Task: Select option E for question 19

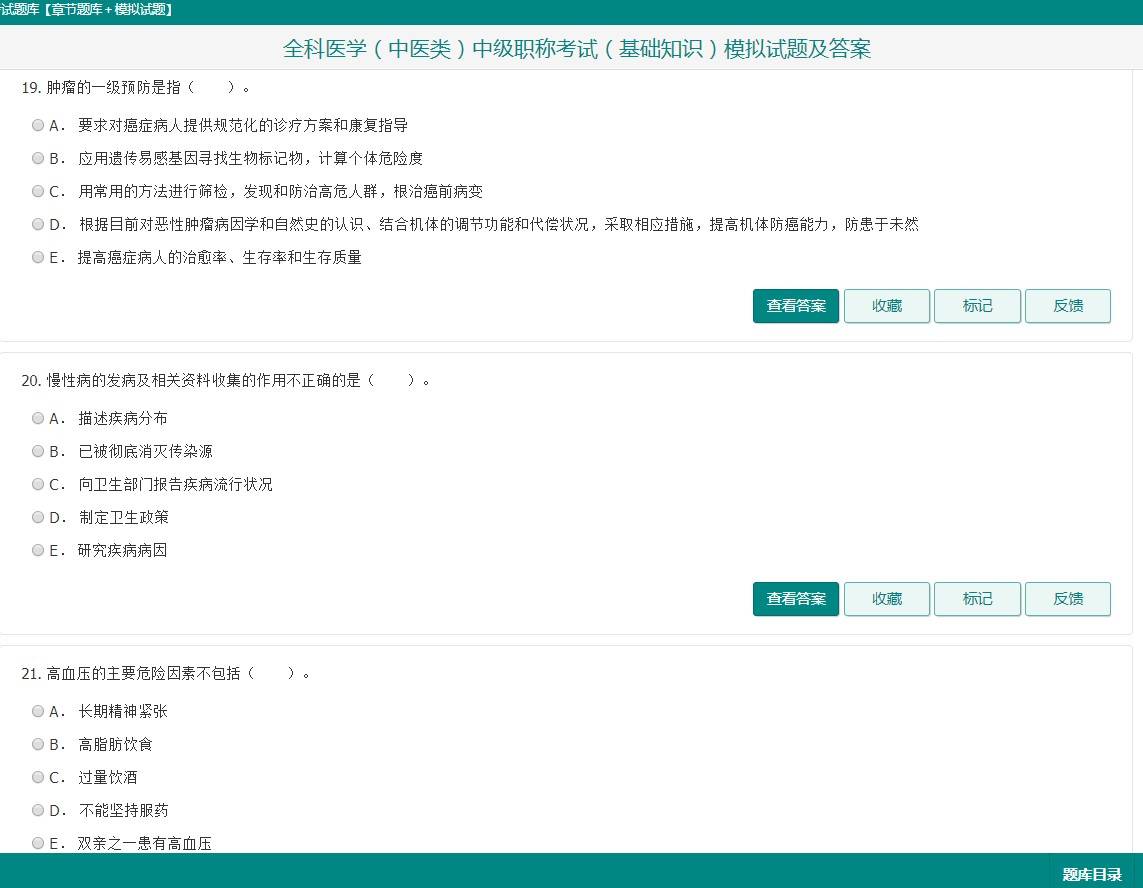Action: (38, 257)
